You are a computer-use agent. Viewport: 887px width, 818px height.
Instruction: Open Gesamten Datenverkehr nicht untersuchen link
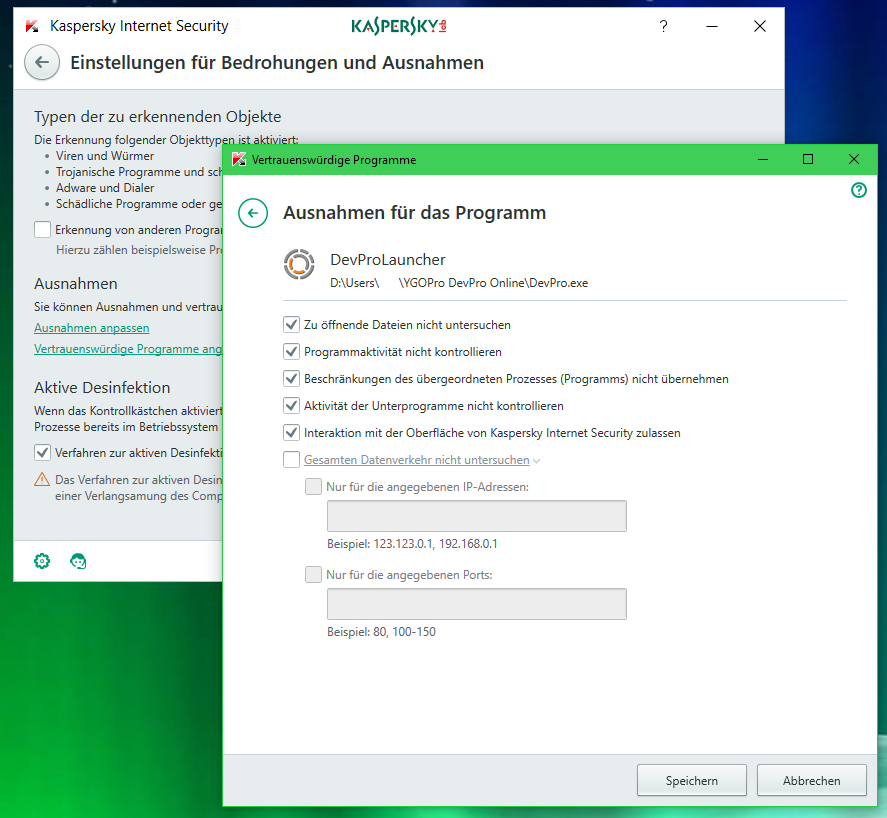[x=416, y=460]
